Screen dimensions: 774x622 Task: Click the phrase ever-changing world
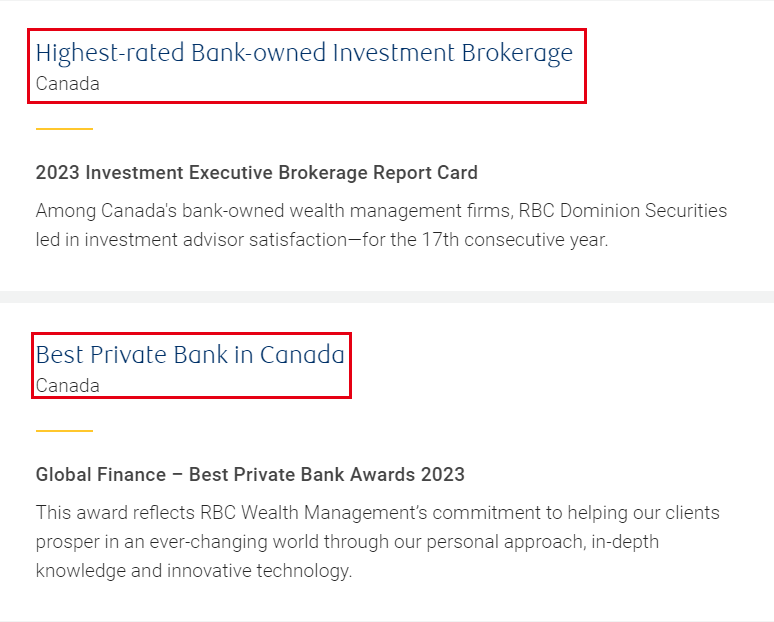pyautogui.click(x=234, y=542)
